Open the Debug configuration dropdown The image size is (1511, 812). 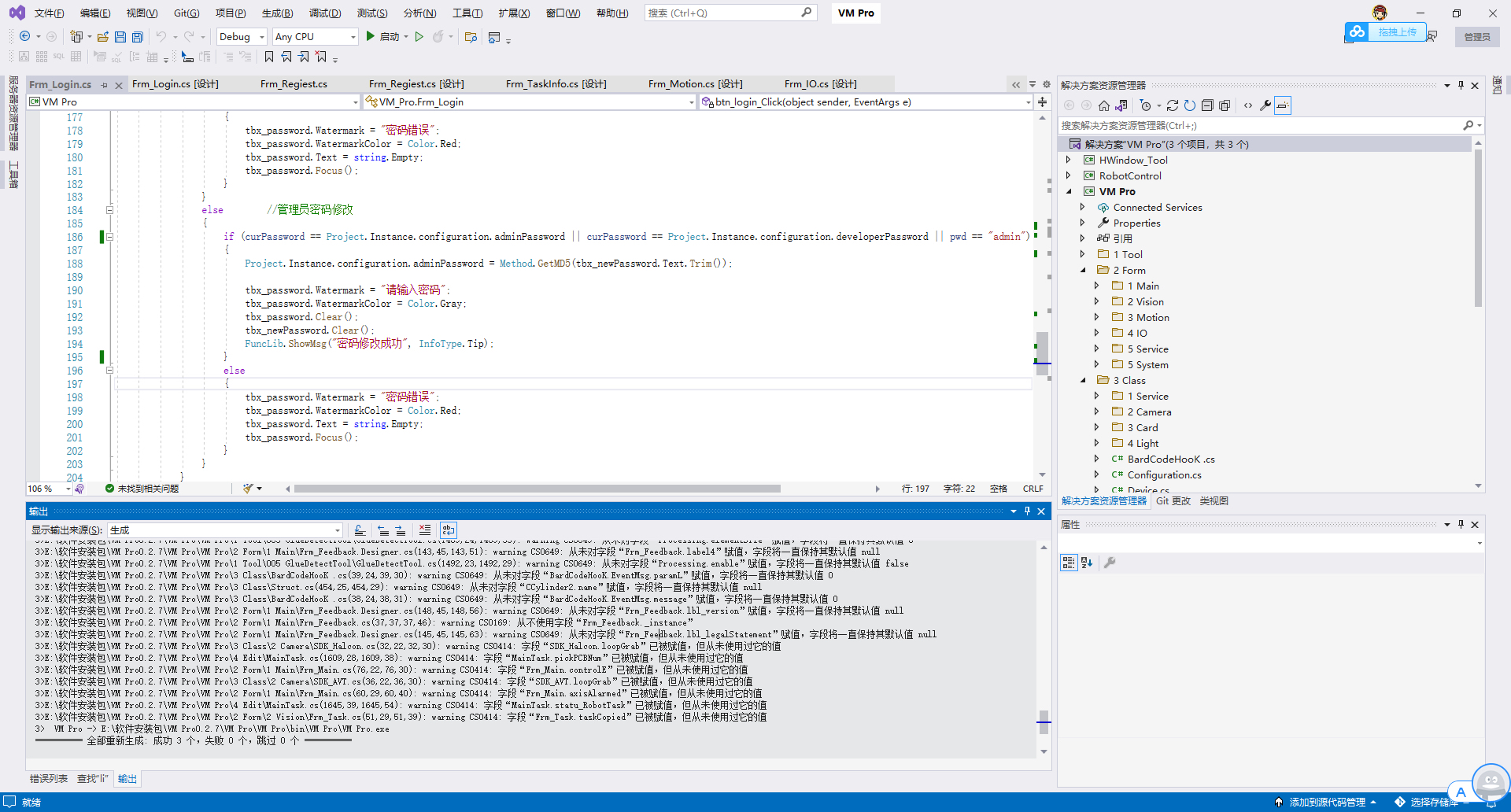click(242, 37)
